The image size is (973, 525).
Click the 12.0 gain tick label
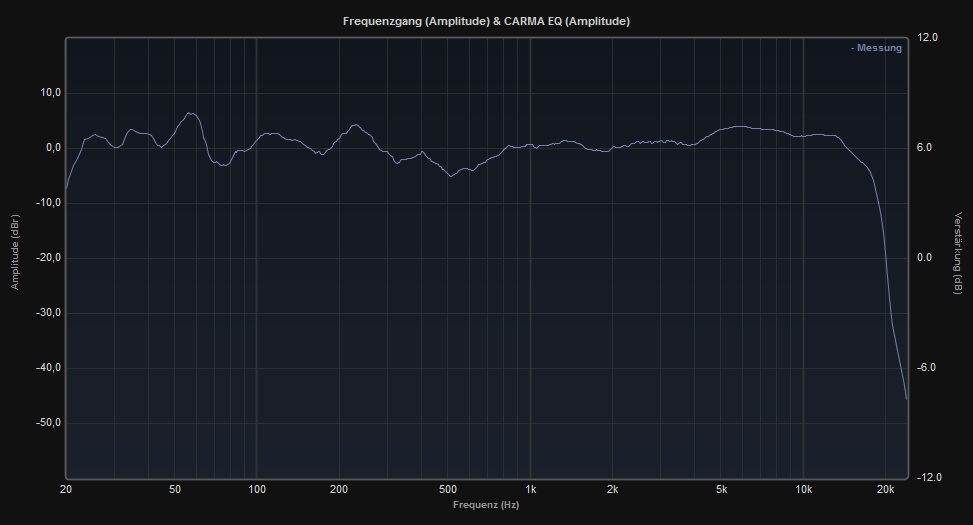[927, 38]
